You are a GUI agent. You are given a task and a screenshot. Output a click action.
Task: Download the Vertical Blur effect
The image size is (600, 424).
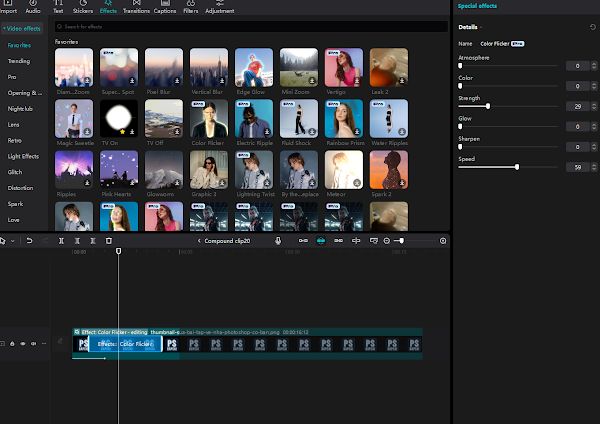pos(222,81)
